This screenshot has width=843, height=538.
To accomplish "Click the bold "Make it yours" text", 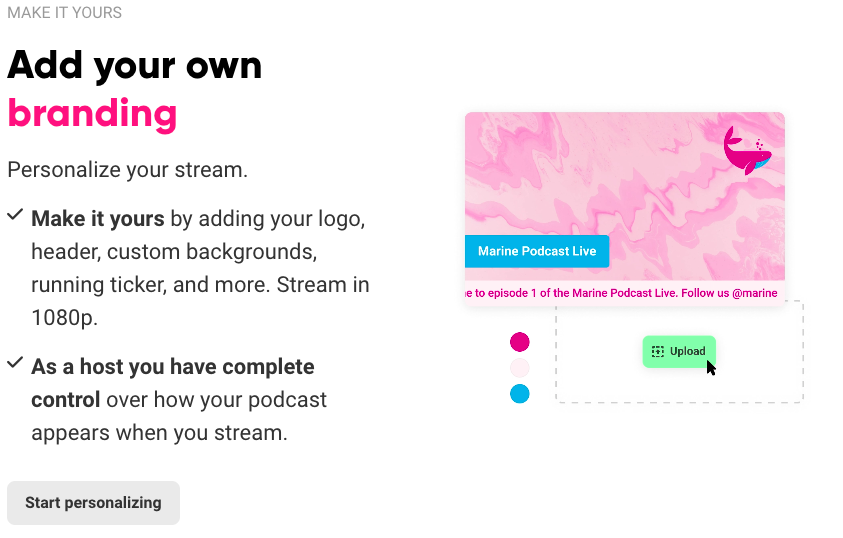I will point(98,218).
